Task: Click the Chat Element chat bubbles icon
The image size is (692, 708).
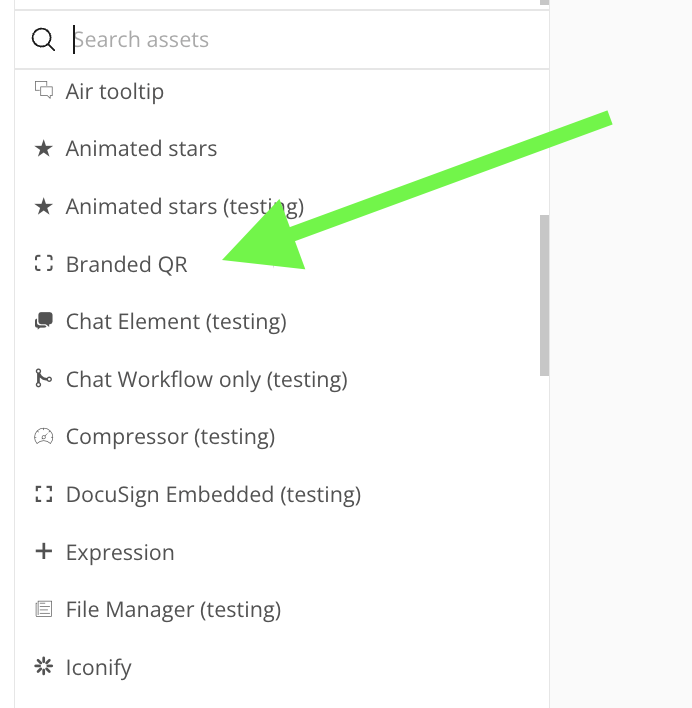Action: point(43,322)
